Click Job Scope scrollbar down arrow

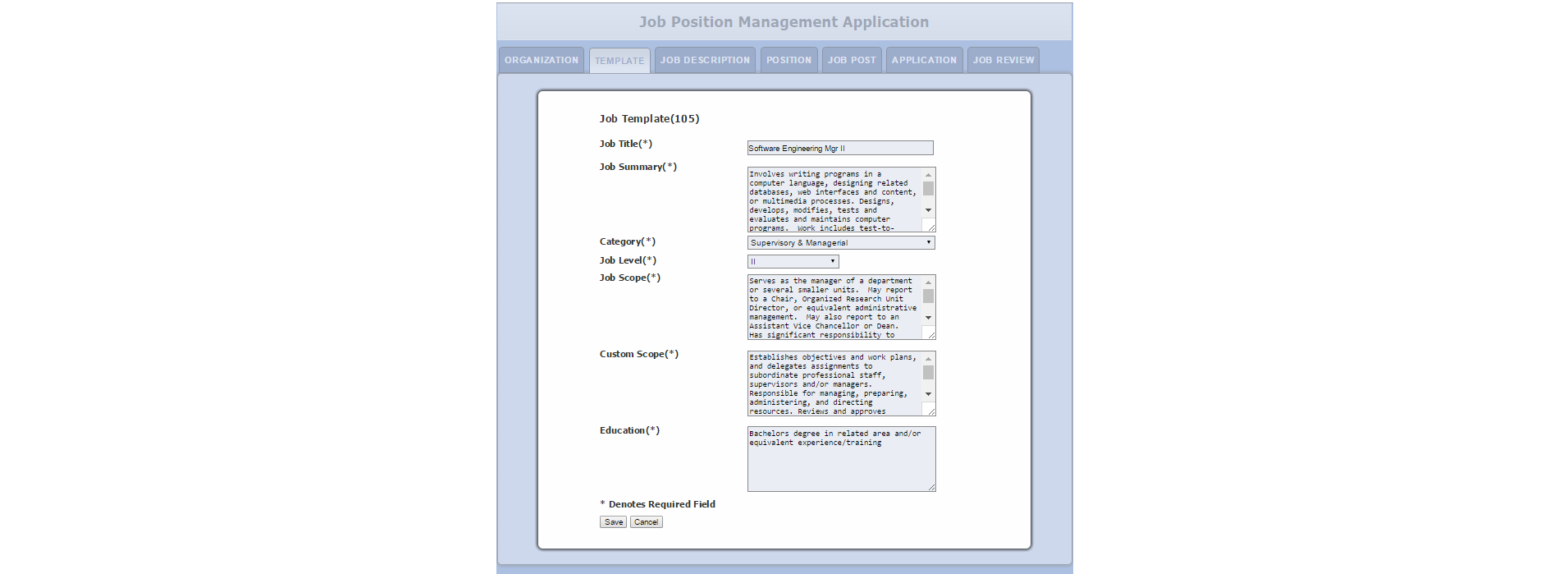929,318
